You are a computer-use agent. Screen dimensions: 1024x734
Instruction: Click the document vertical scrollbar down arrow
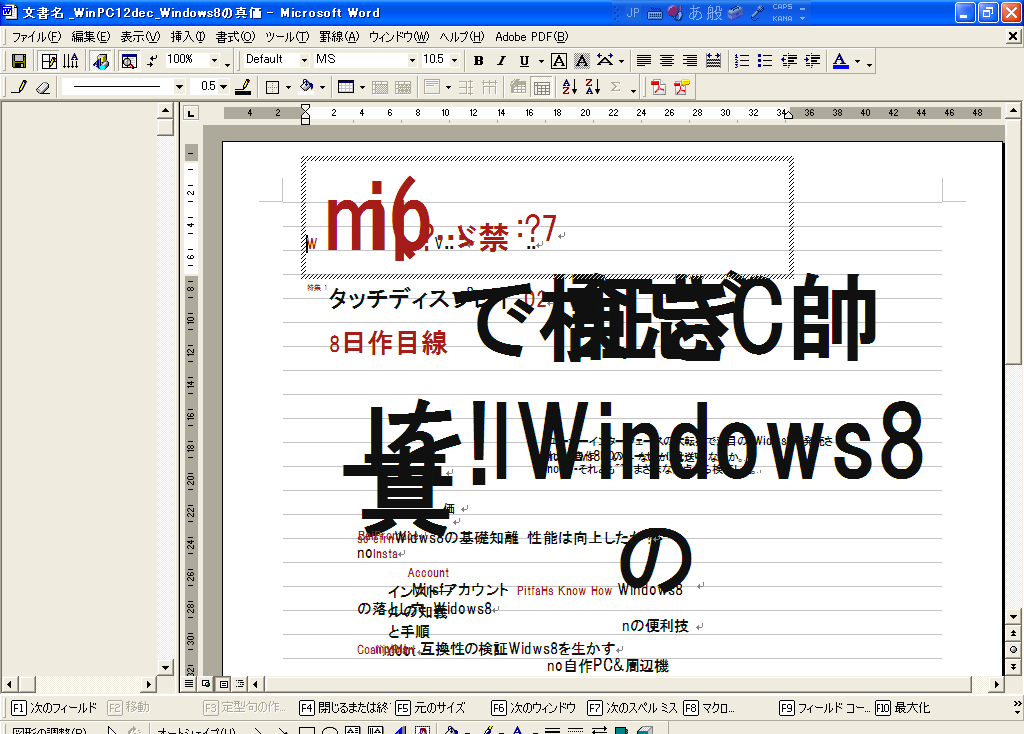point(1013,616)
